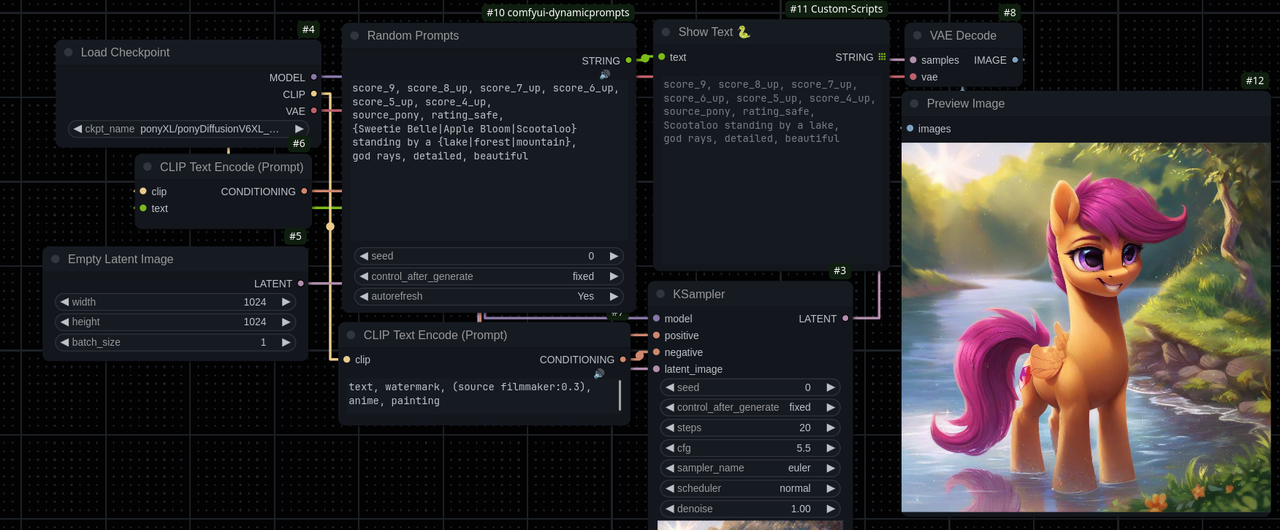Select next sampler_name with the right arrow

(830, 468)
